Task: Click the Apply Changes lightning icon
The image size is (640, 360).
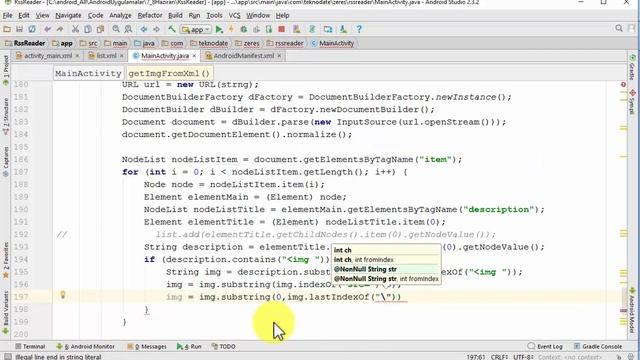Action: click(231, 29)
